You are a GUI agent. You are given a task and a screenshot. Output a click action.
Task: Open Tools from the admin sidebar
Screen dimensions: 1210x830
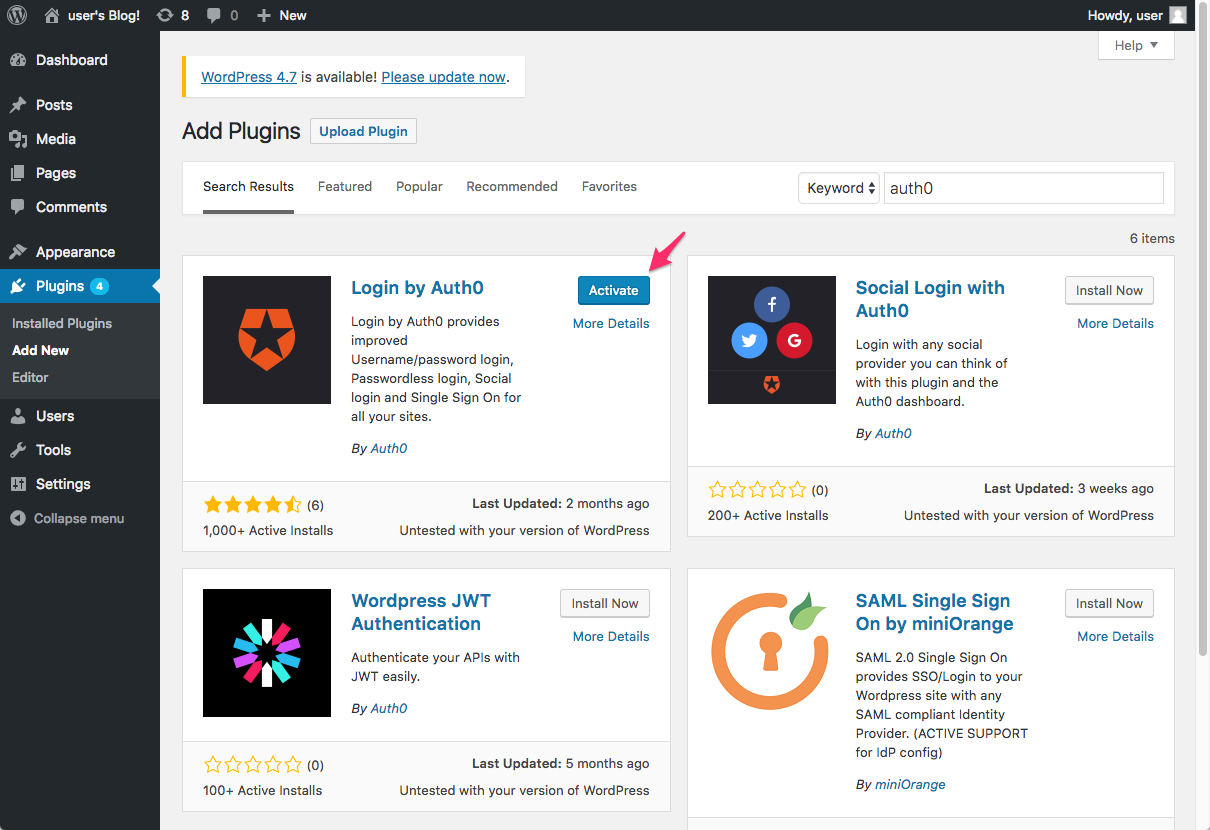point(53,450)
